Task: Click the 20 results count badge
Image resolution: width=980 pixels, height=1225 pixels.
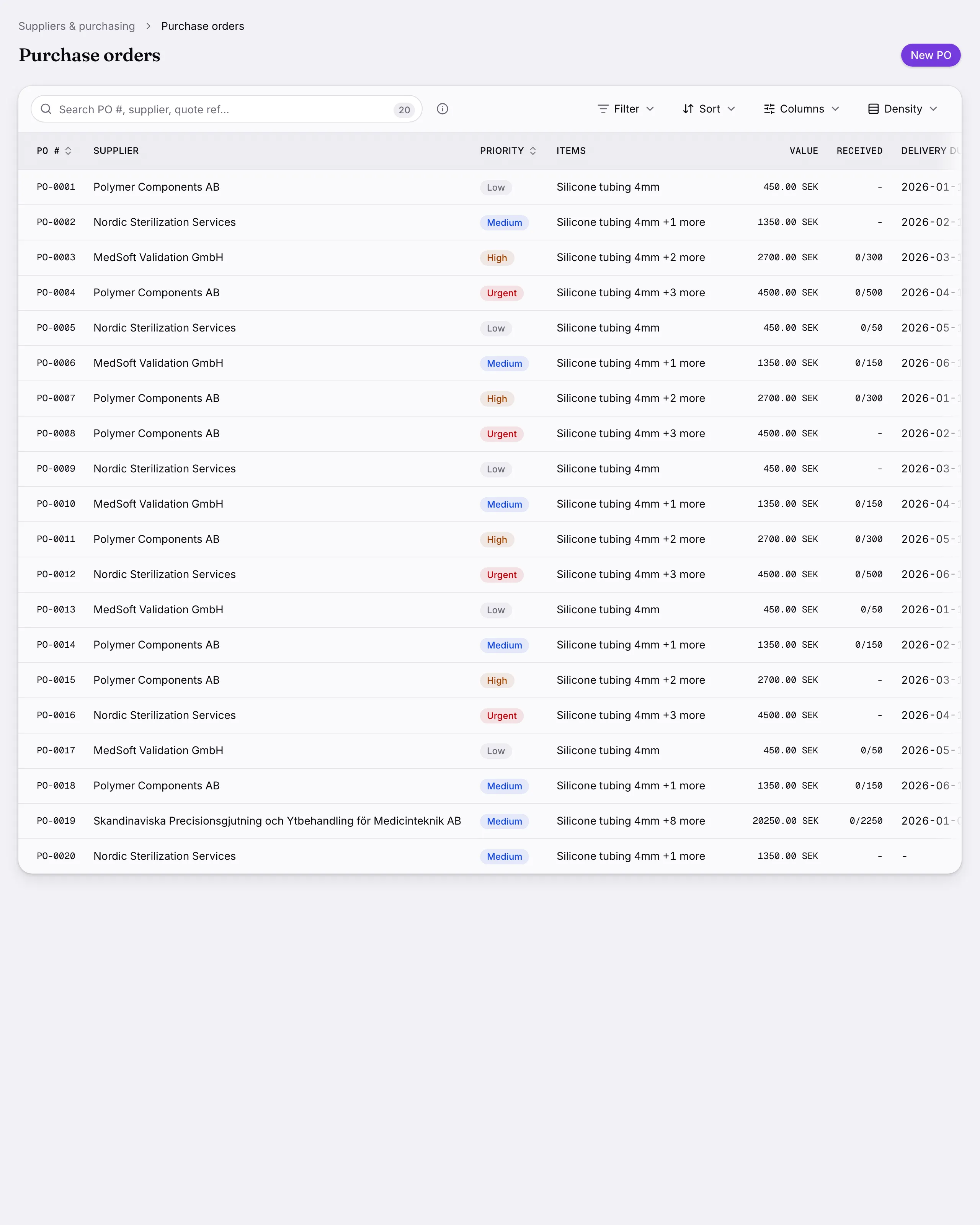Action: tap(404, 109)
